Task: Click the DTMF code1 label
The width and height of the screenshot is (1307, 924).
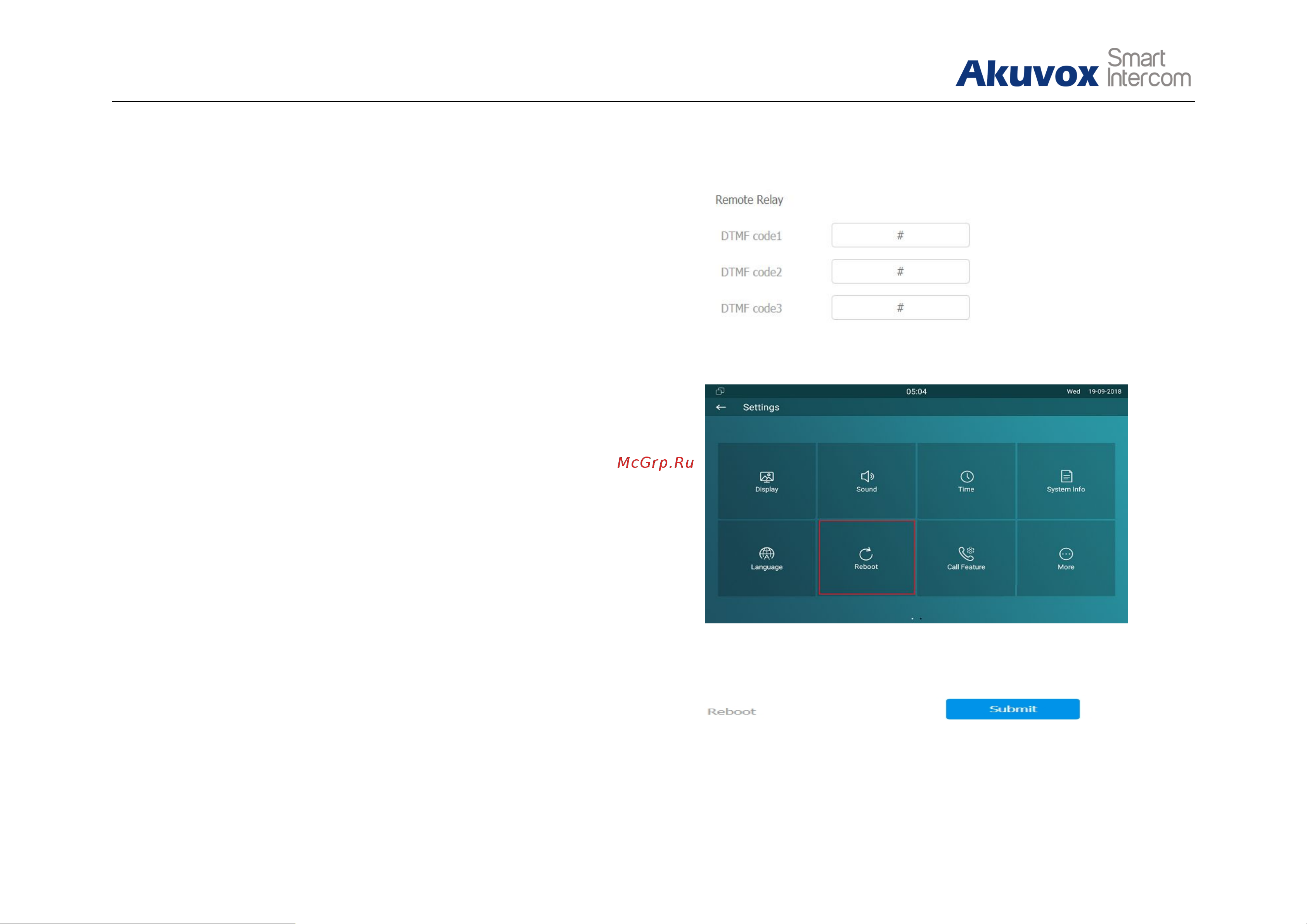Action: pyautogui.click(x=751, y=236)
